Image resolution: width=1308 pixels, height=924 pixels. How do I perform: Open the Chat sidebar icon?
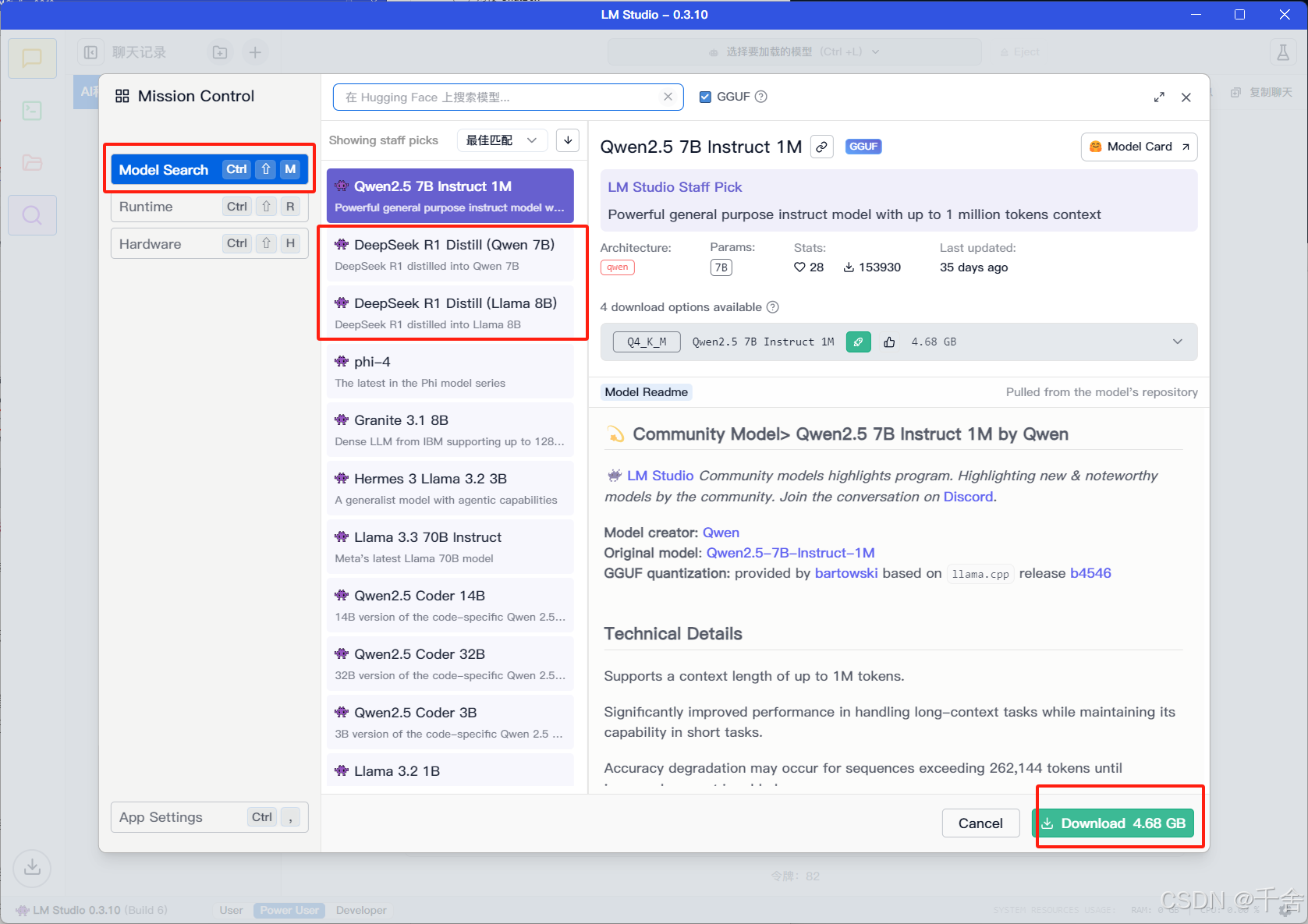pos(32,58)
